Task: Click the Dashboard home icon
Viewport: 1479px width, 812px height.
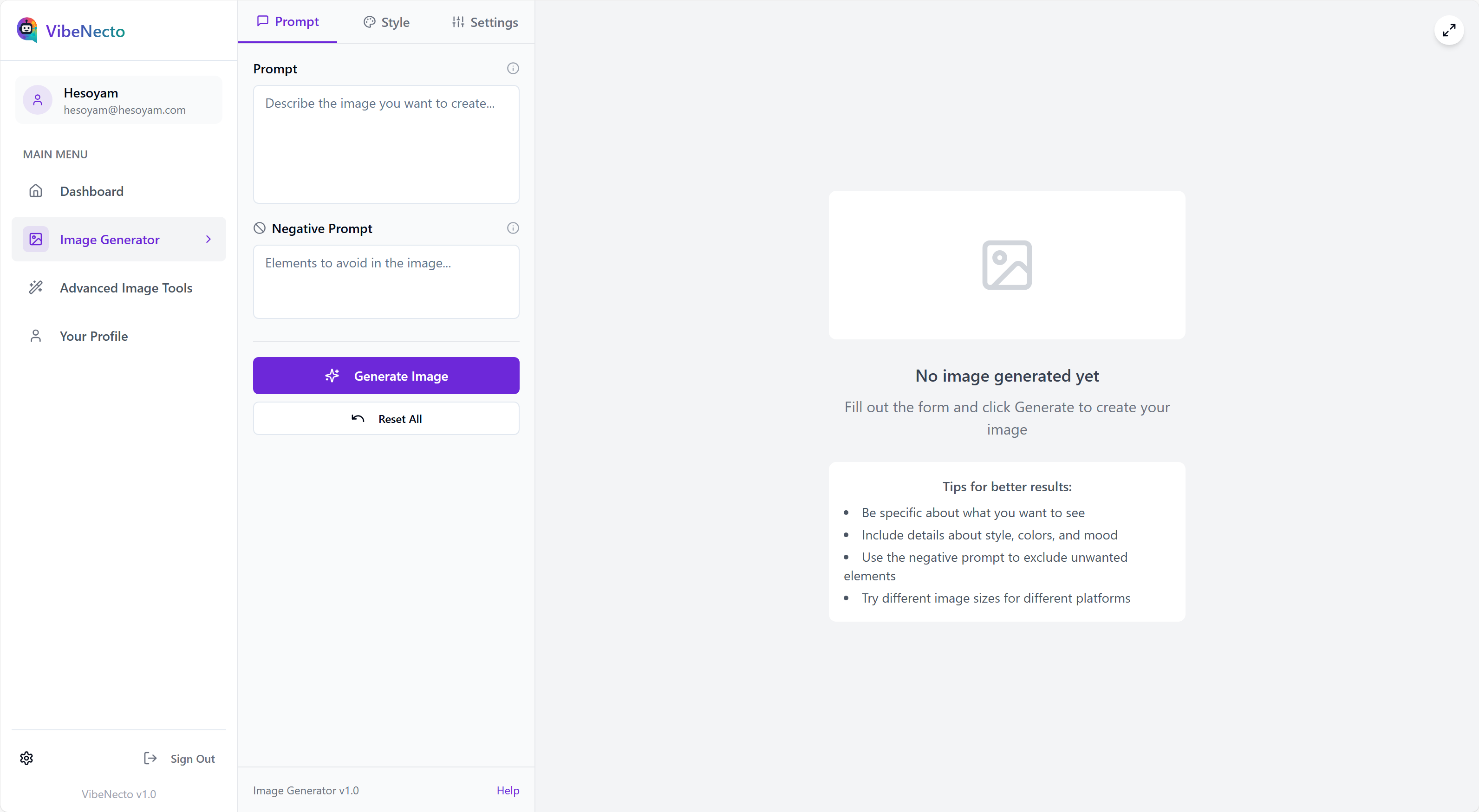Action: click(x=36, y=190)
